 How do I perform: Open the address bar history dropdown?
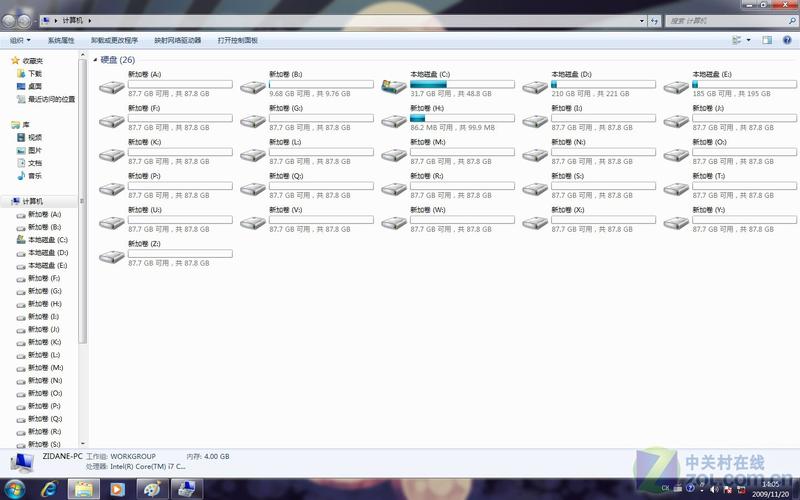pyautogui.click(x=642, y=21)
